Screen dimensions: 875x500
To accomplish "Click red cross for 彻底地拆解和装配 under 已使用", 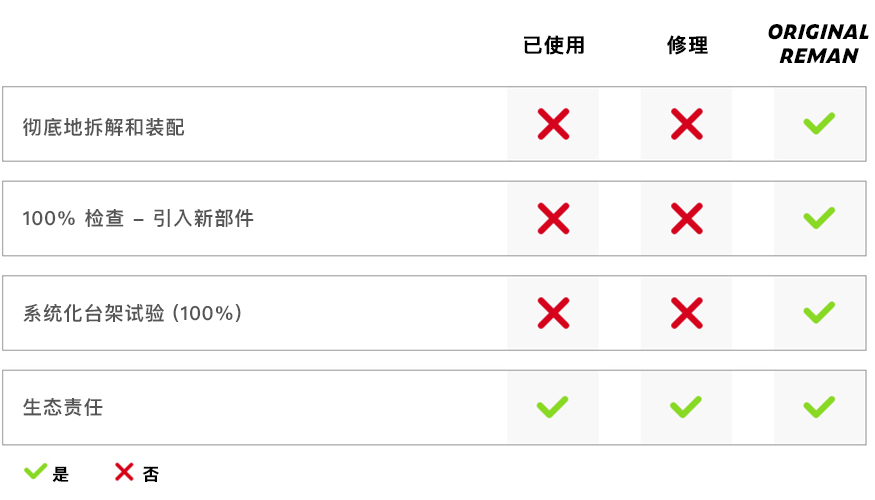I will point(553,124).
